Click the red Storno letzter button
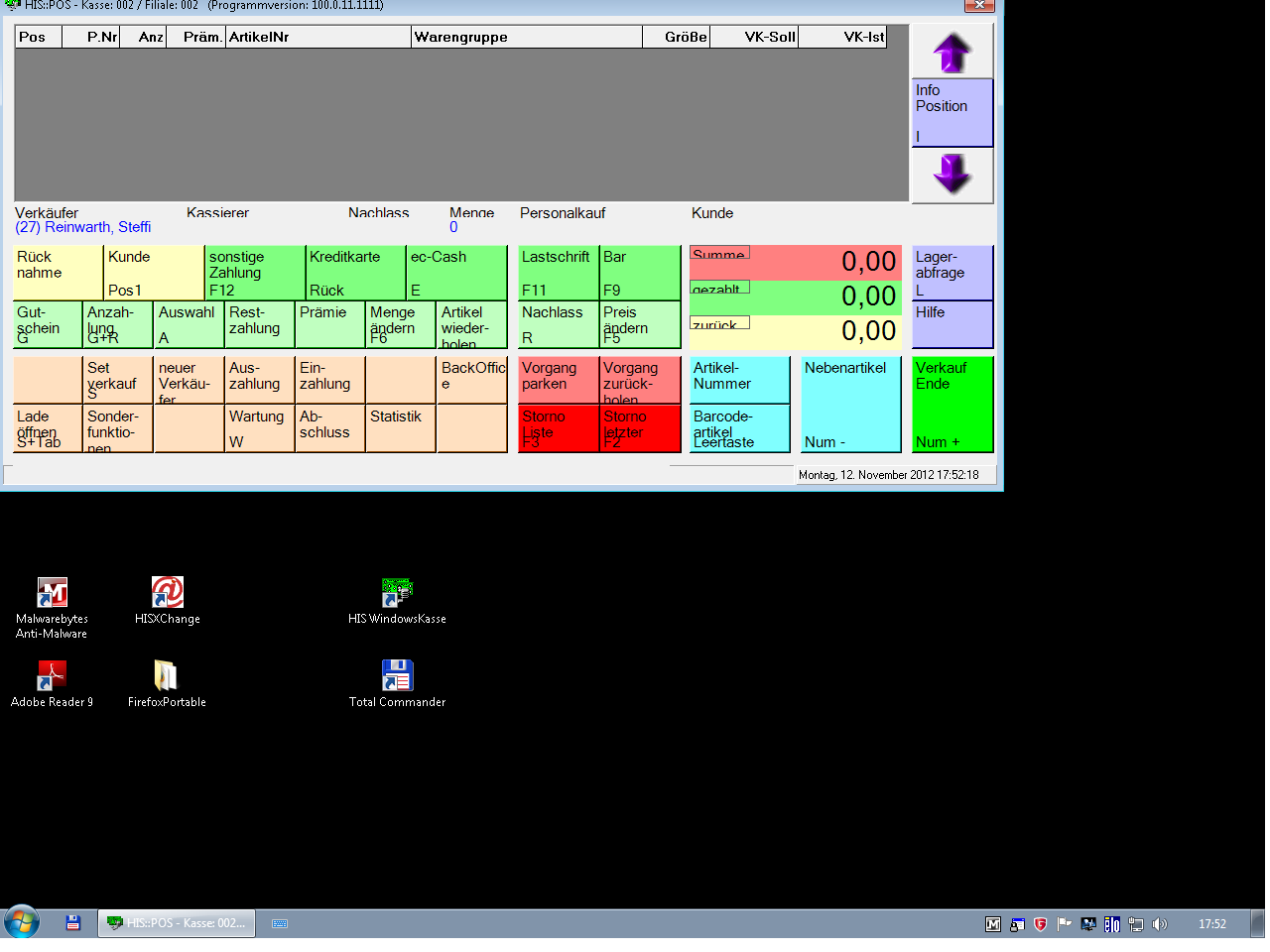 640,428
